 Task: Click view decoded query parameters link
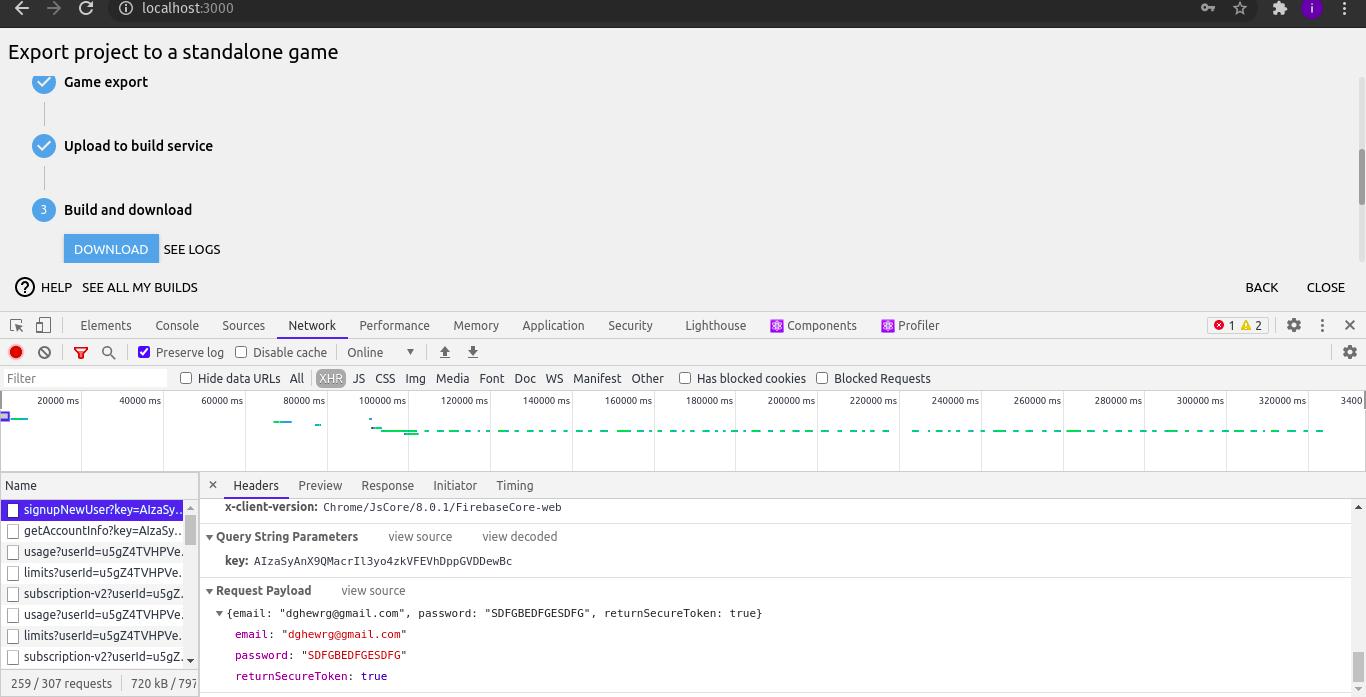(518, 537)
